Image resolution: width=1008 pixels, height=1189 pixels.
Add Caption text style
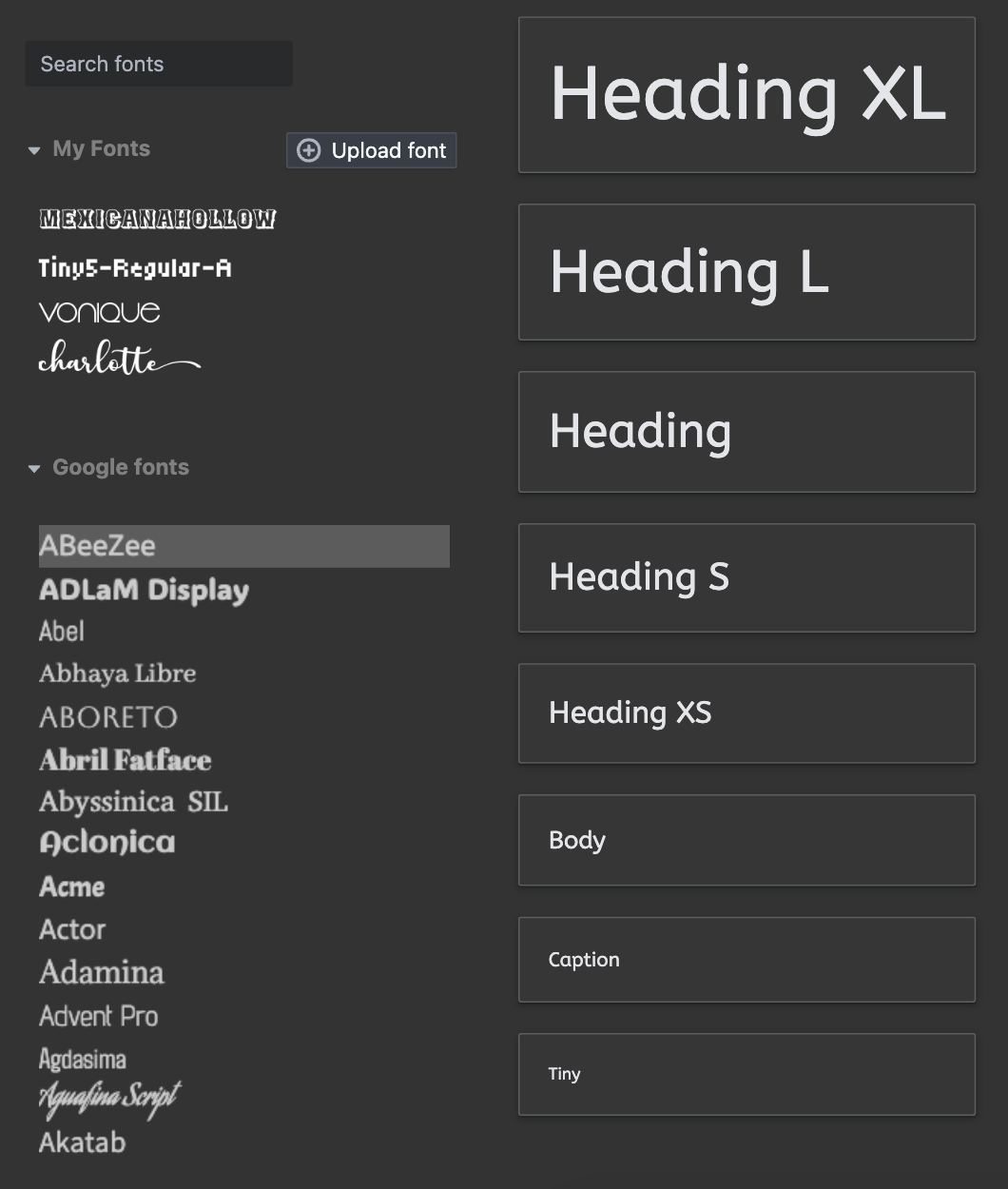pos(746,960)
